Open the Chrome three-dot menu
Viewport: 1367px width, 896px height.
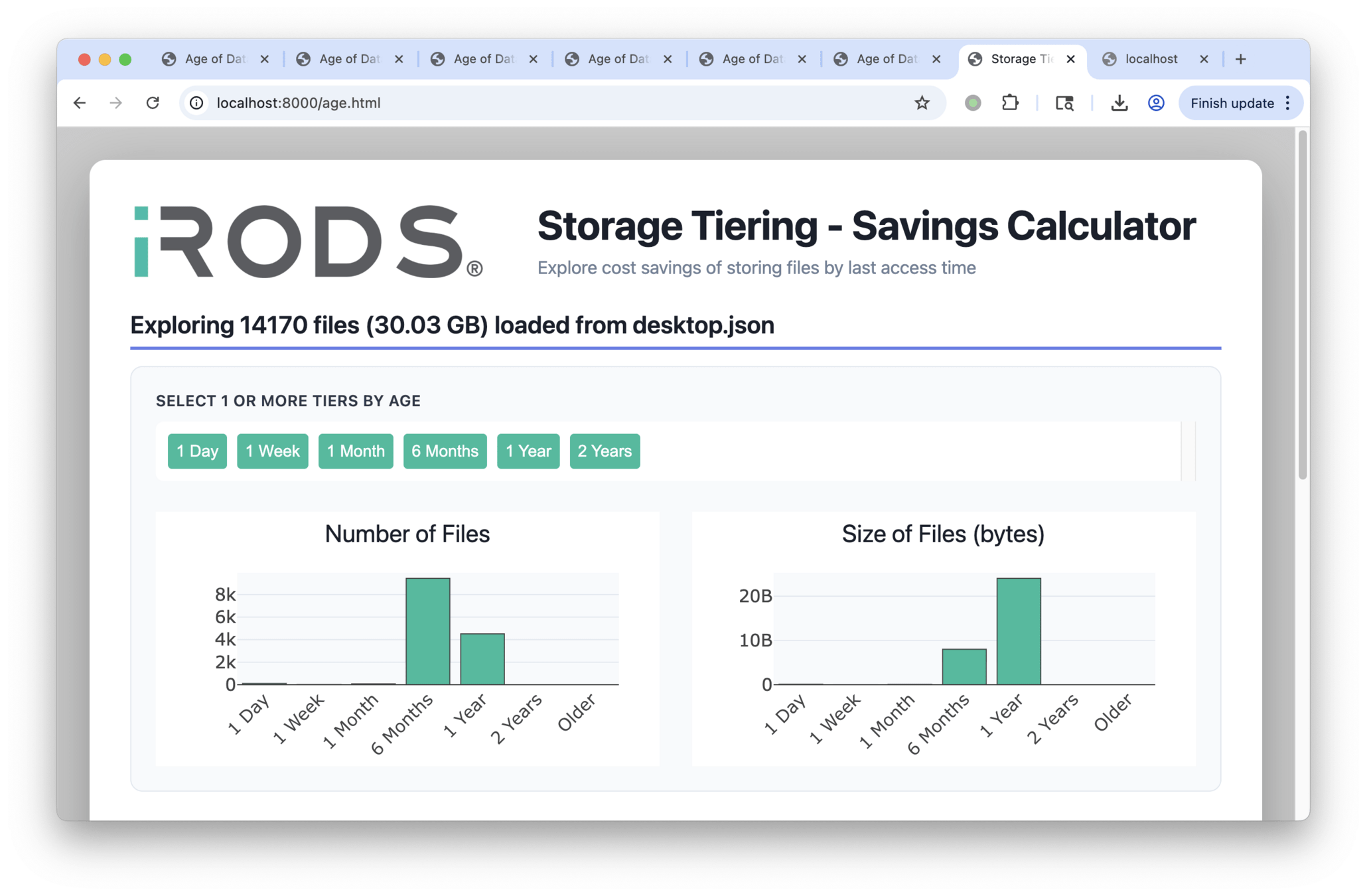[1288, 103]
